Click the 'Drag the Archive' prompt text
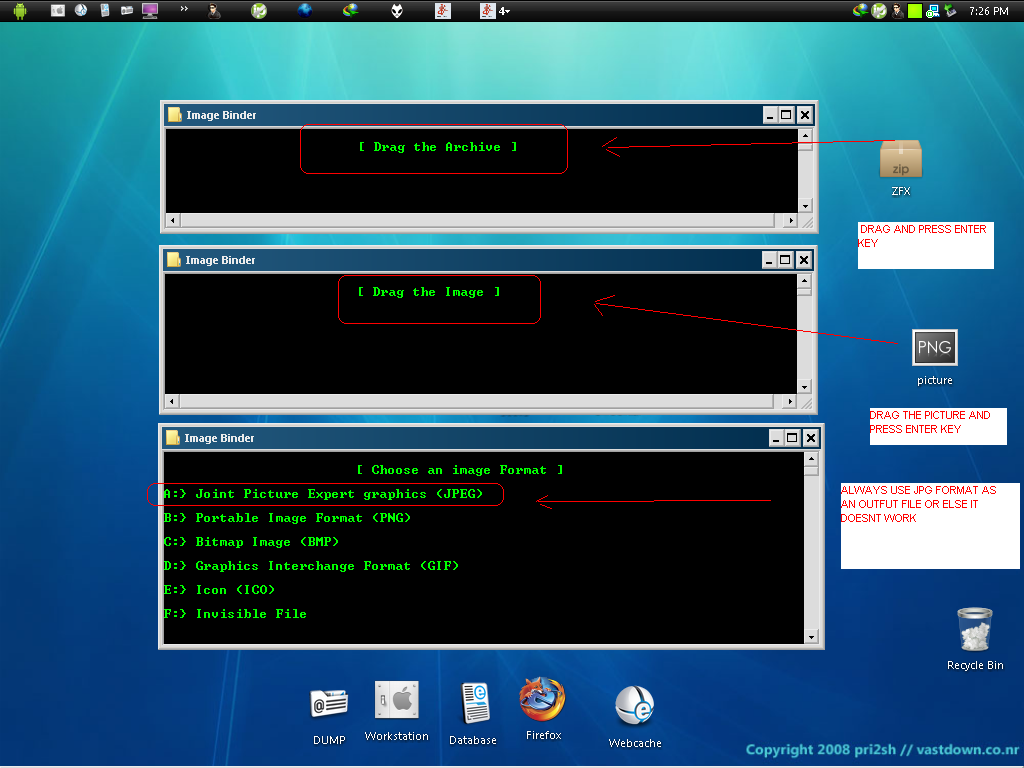 click(x=438, y=148)
